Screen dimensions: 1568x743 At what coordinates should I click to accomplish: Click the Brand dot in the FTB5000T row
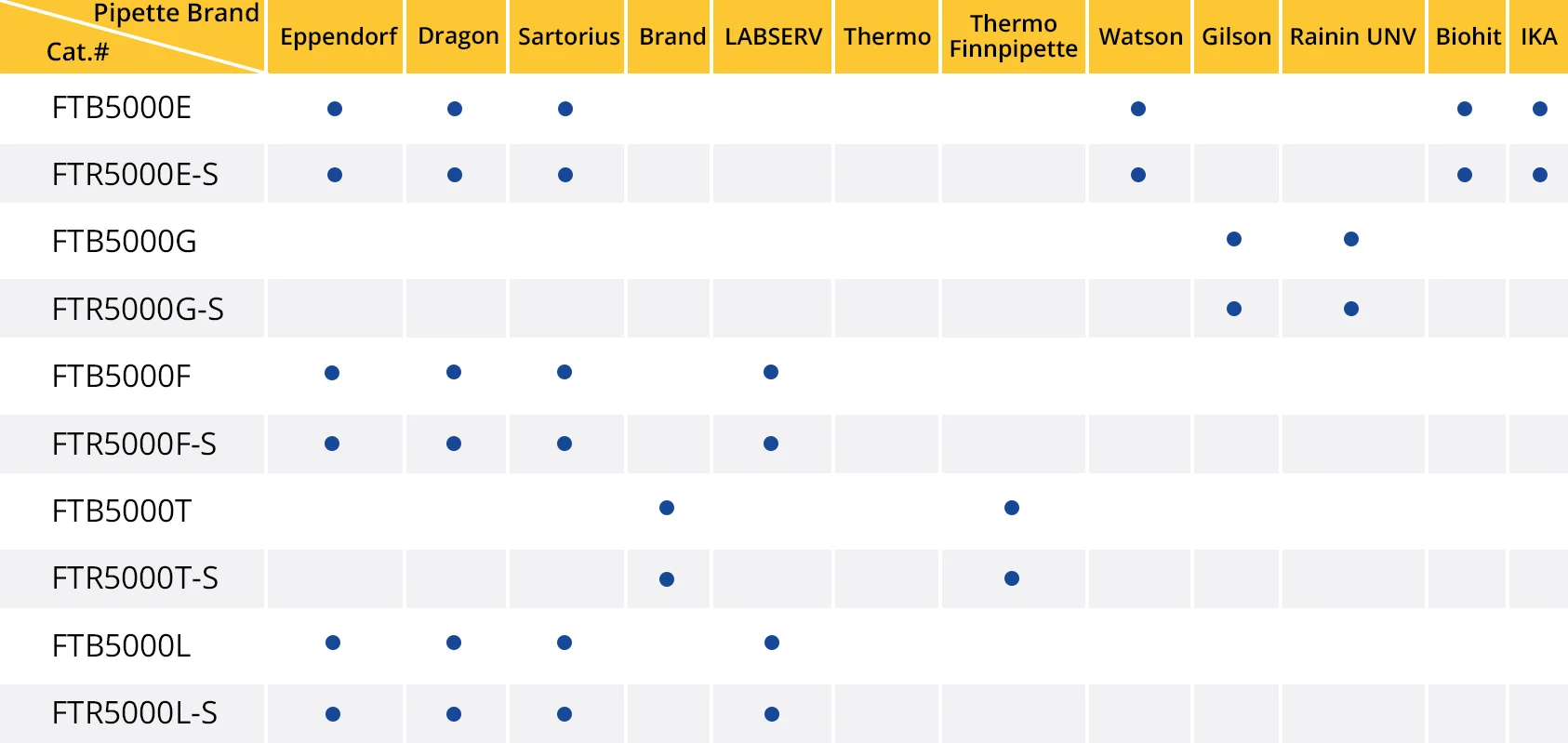[667, 508]
